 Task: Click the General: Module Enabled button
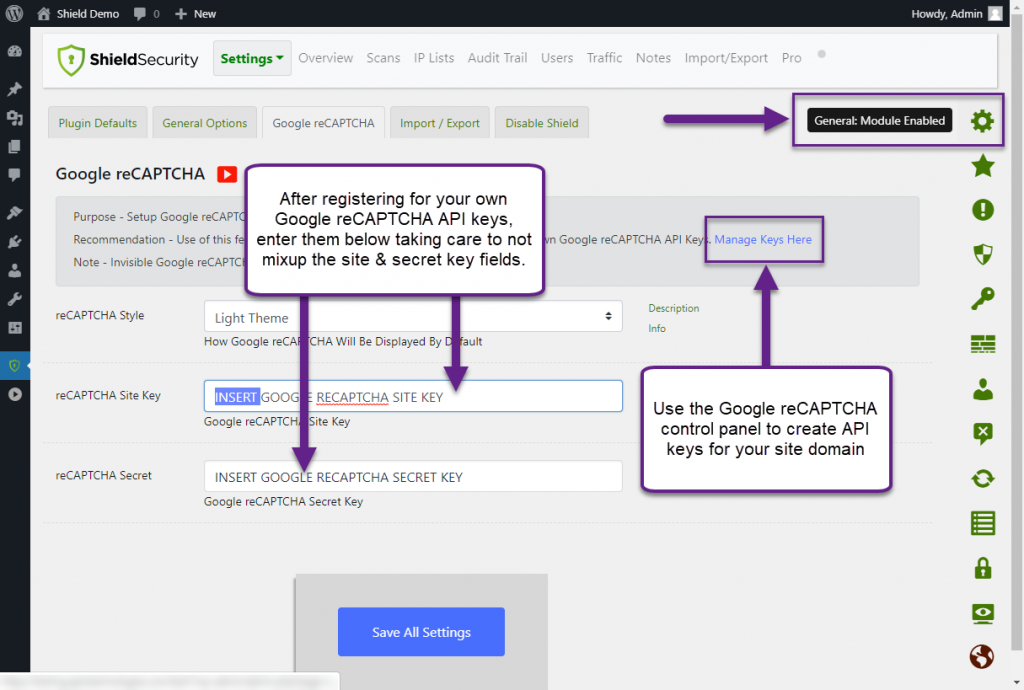(x=879, y=121)
